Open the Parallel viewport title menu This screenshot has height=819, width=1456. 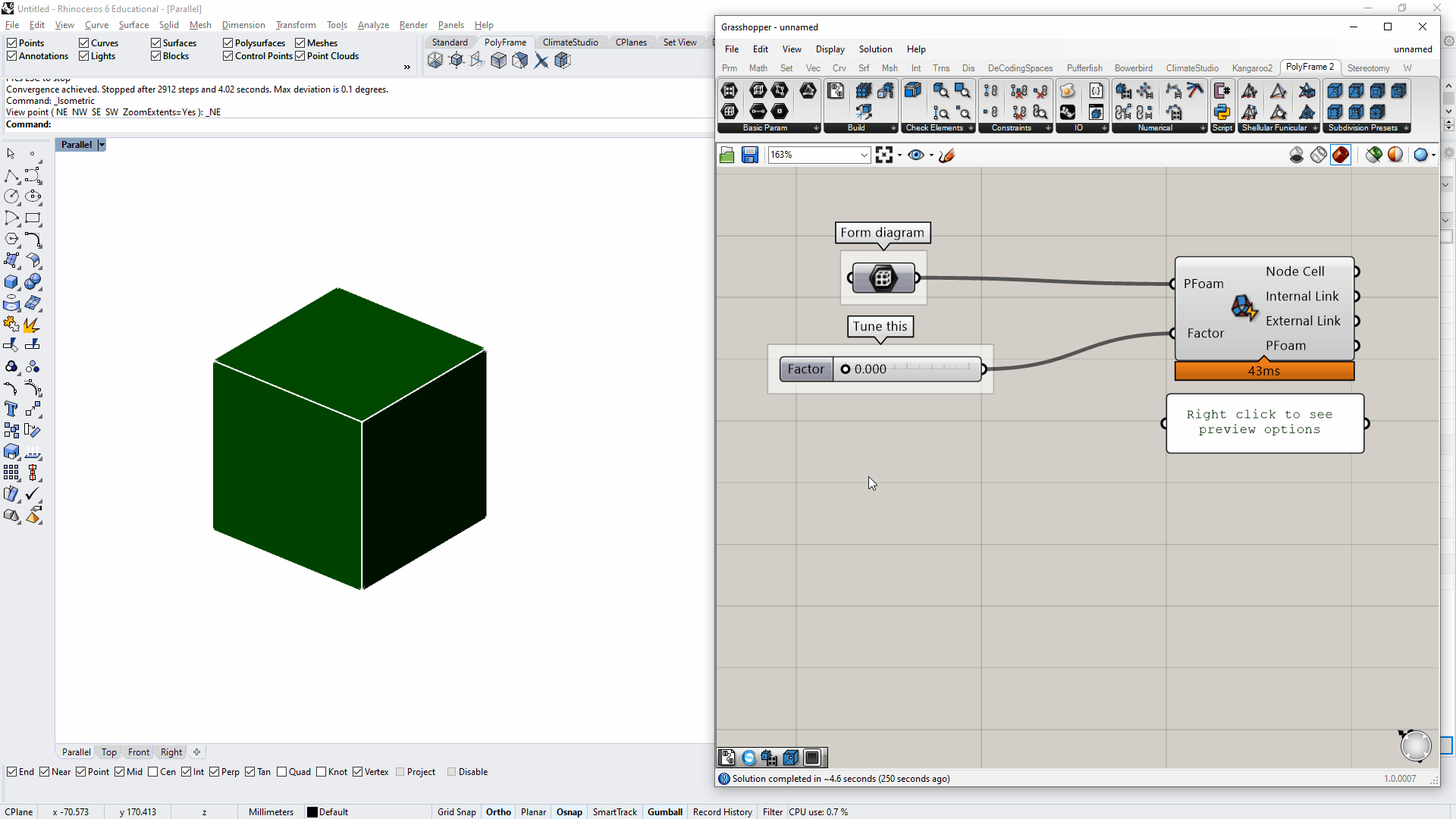[x=102, y=144]
